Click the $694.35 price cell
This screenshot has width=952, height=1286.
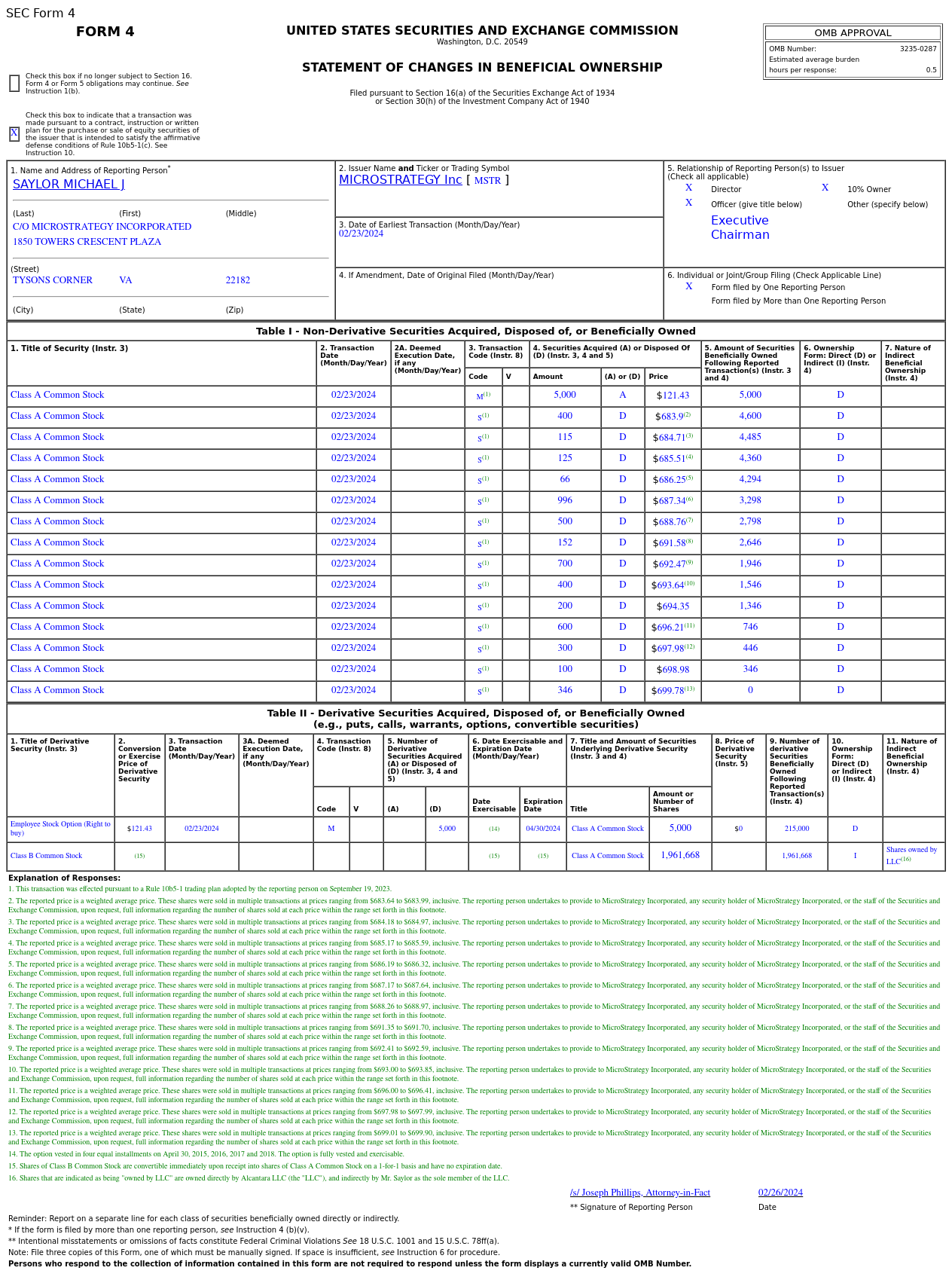673,606
